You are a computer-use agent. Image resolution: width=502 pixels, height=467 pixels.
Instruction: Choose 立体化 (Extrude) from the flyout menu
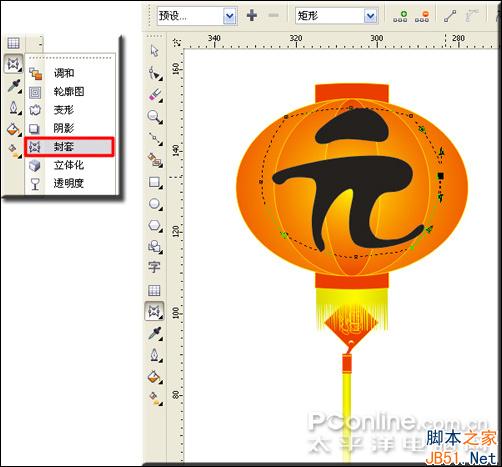click(70, 165)
